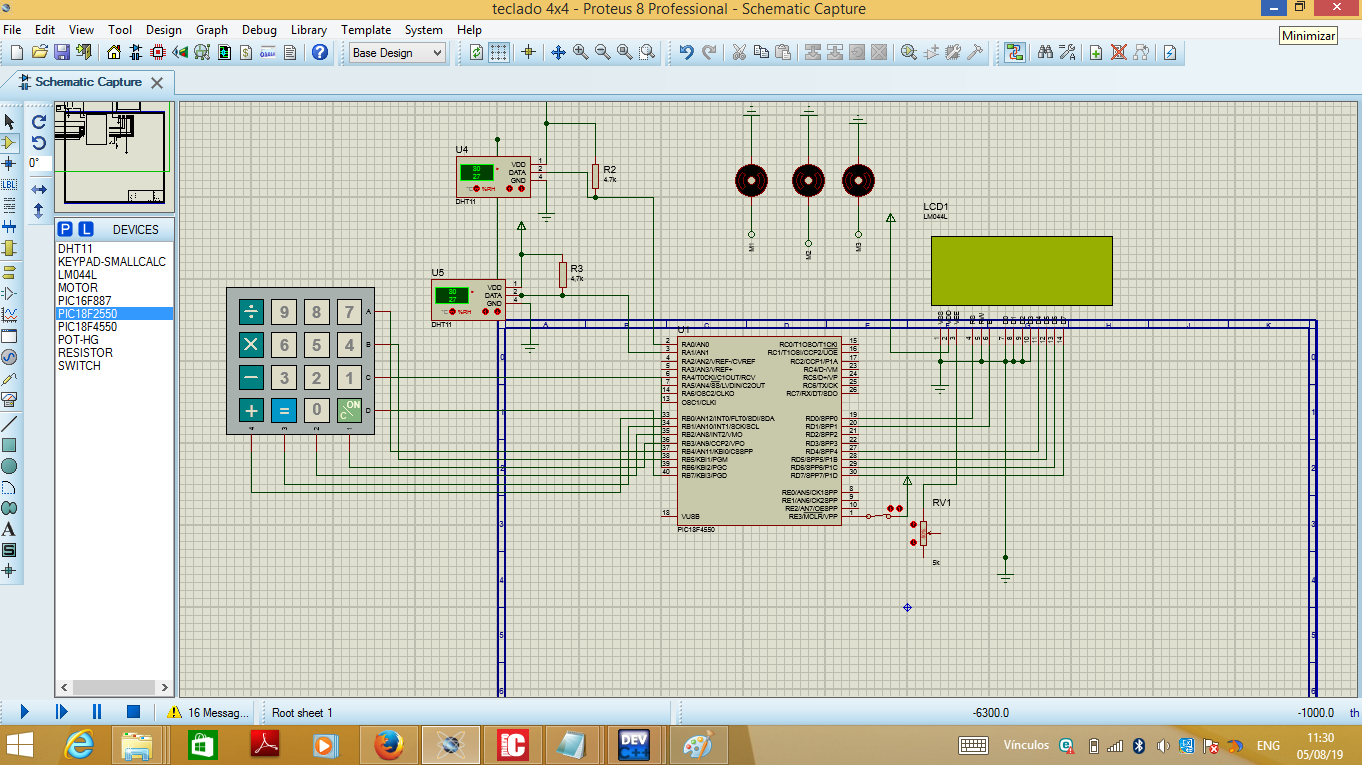
Task: Remove sheet with red X icon
Action: pos(1119,52)
